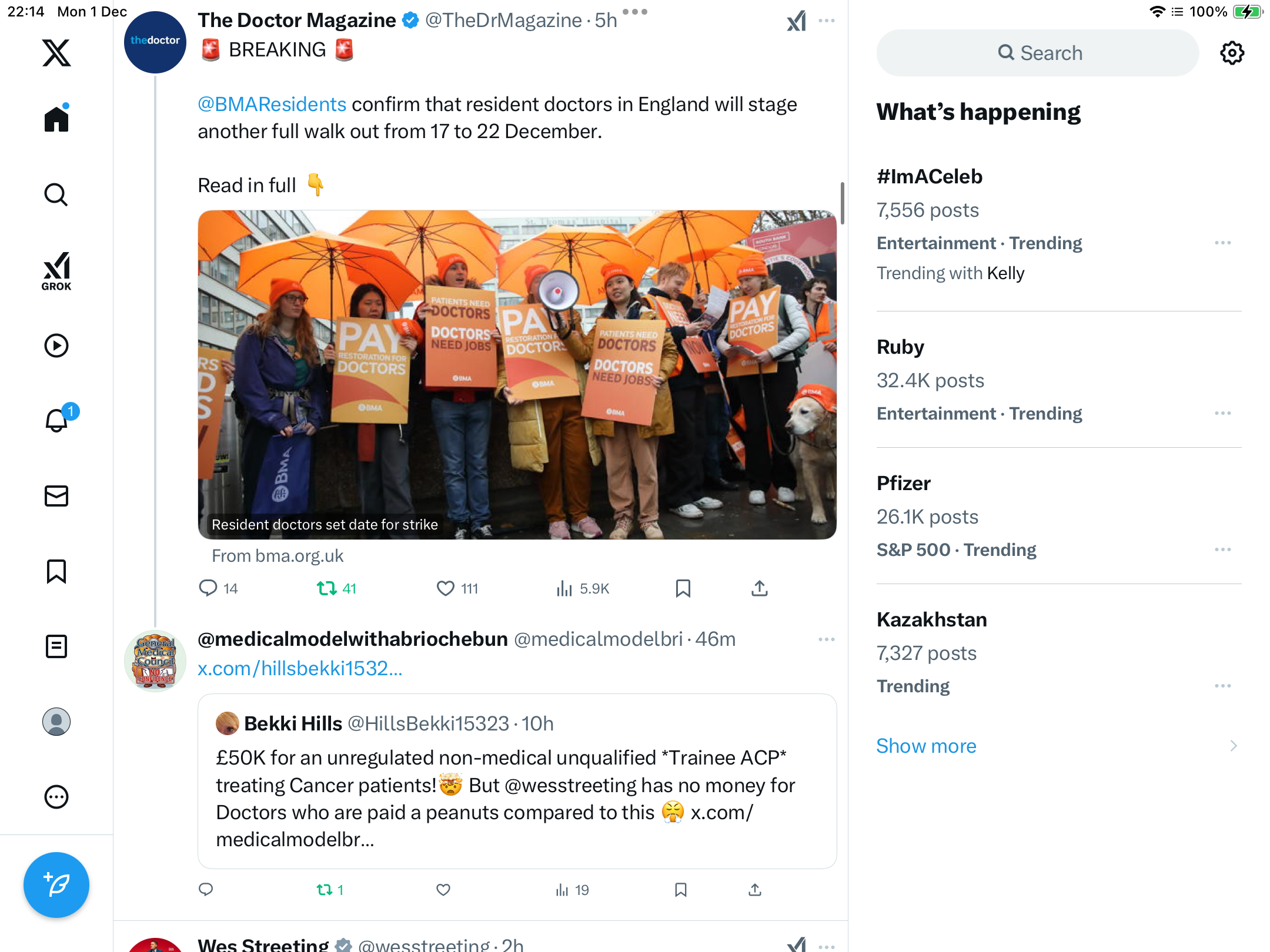Open Grok from the sidebar
The image size is (1270, 952).
(56, 271)
